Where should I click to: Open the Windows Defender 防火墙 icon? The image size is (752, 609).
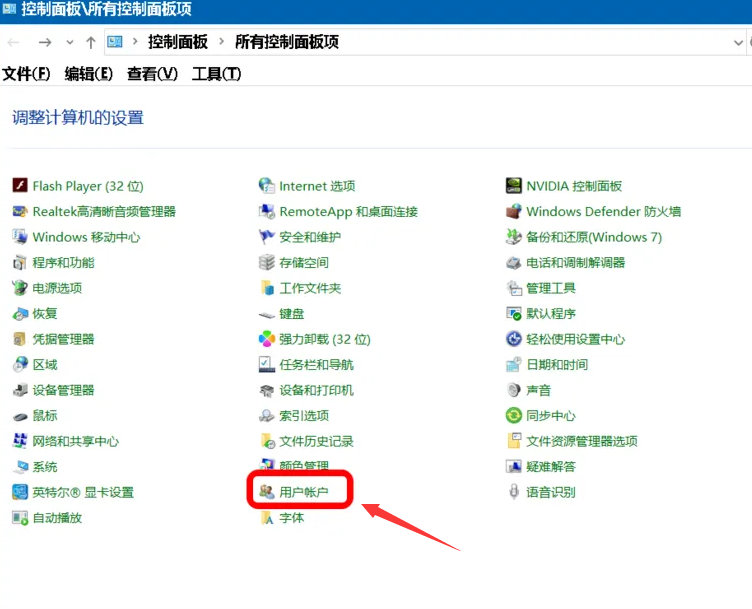[514, 211]
